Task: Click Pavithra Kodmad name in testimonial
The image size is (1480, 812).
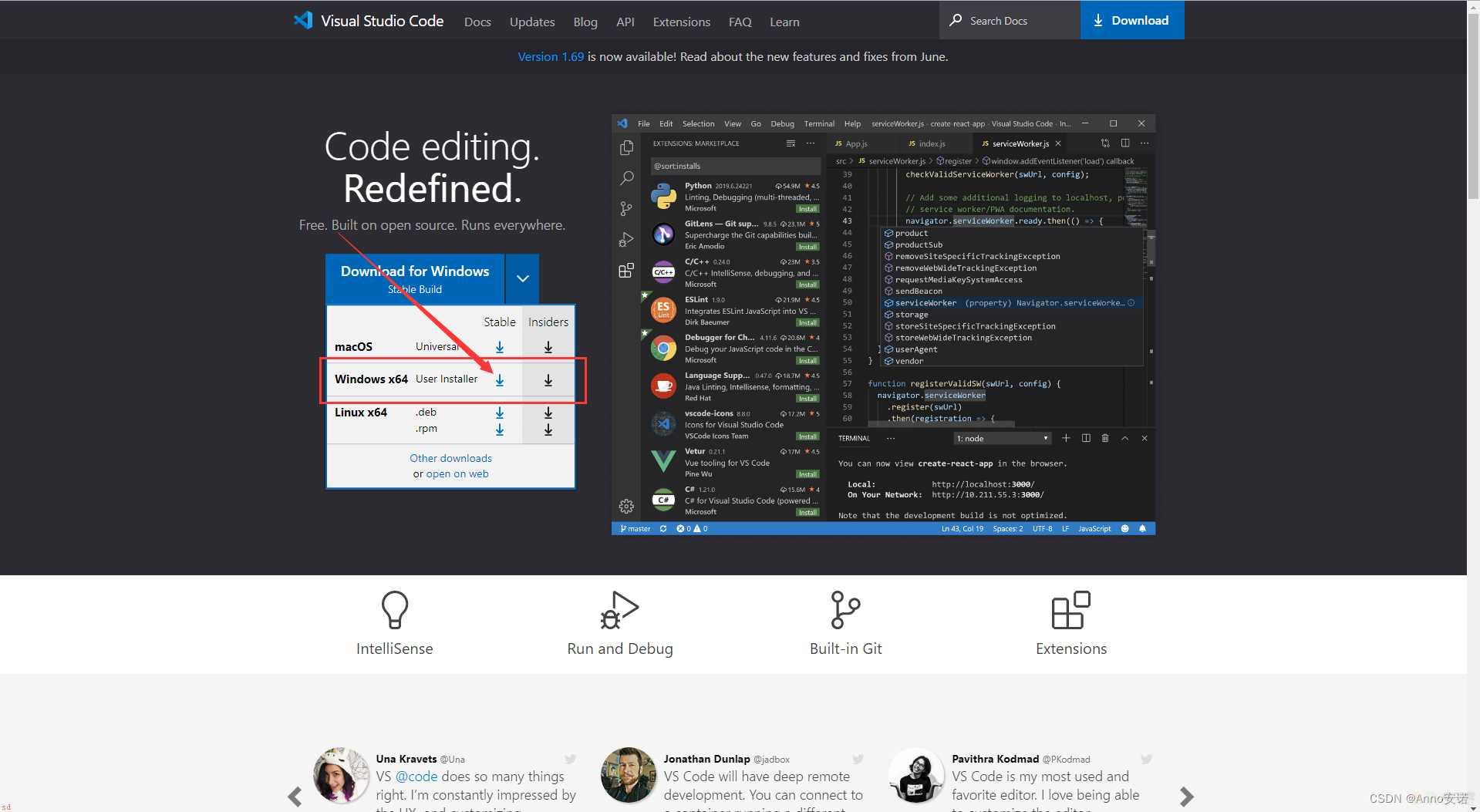Action: pos(995,759)
